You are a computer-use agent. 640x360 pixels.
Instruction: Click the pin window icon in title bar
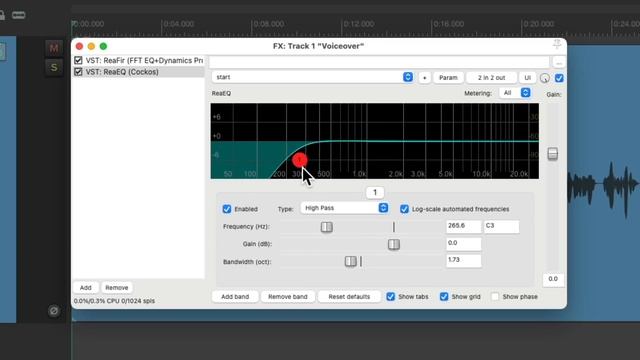tap(557, 44)
